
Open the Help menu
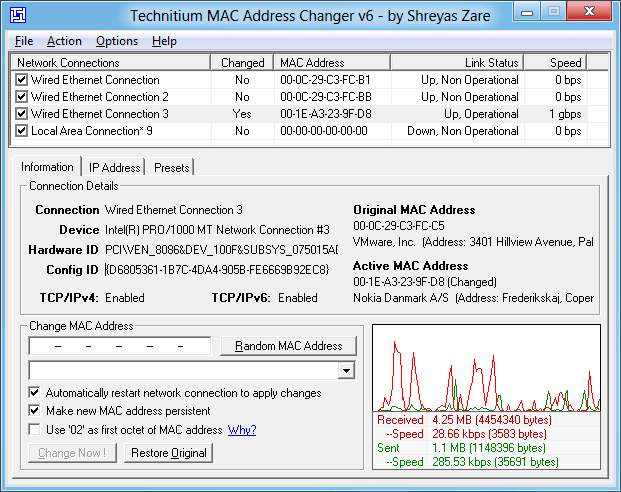[164, 41]
